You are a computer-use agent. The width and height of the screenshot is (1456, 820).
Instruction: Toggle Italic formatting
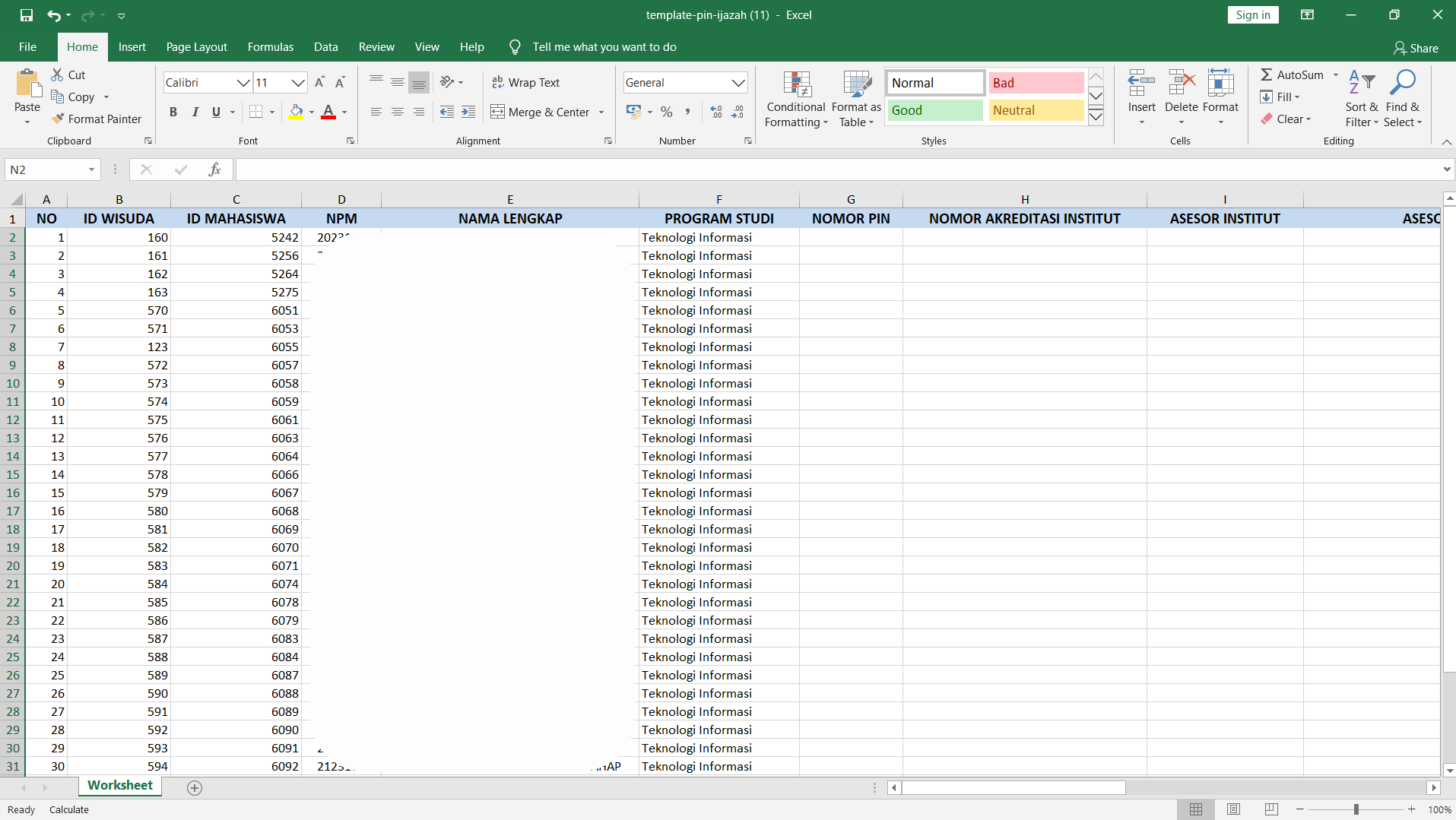pos(195,112)
